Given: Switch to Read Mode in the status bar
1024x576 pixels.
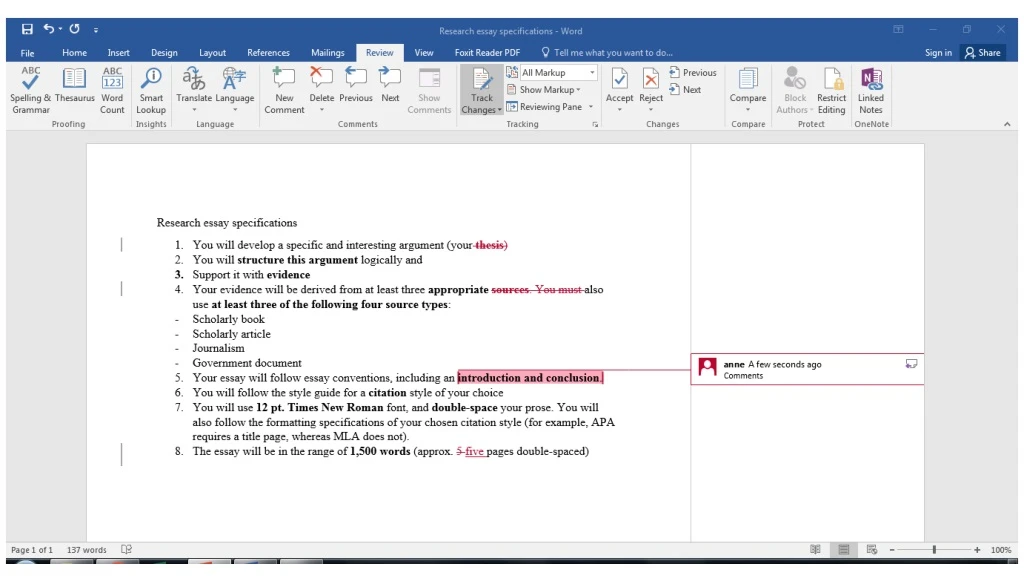Looking at the screenshot, I should coord(815,549).
